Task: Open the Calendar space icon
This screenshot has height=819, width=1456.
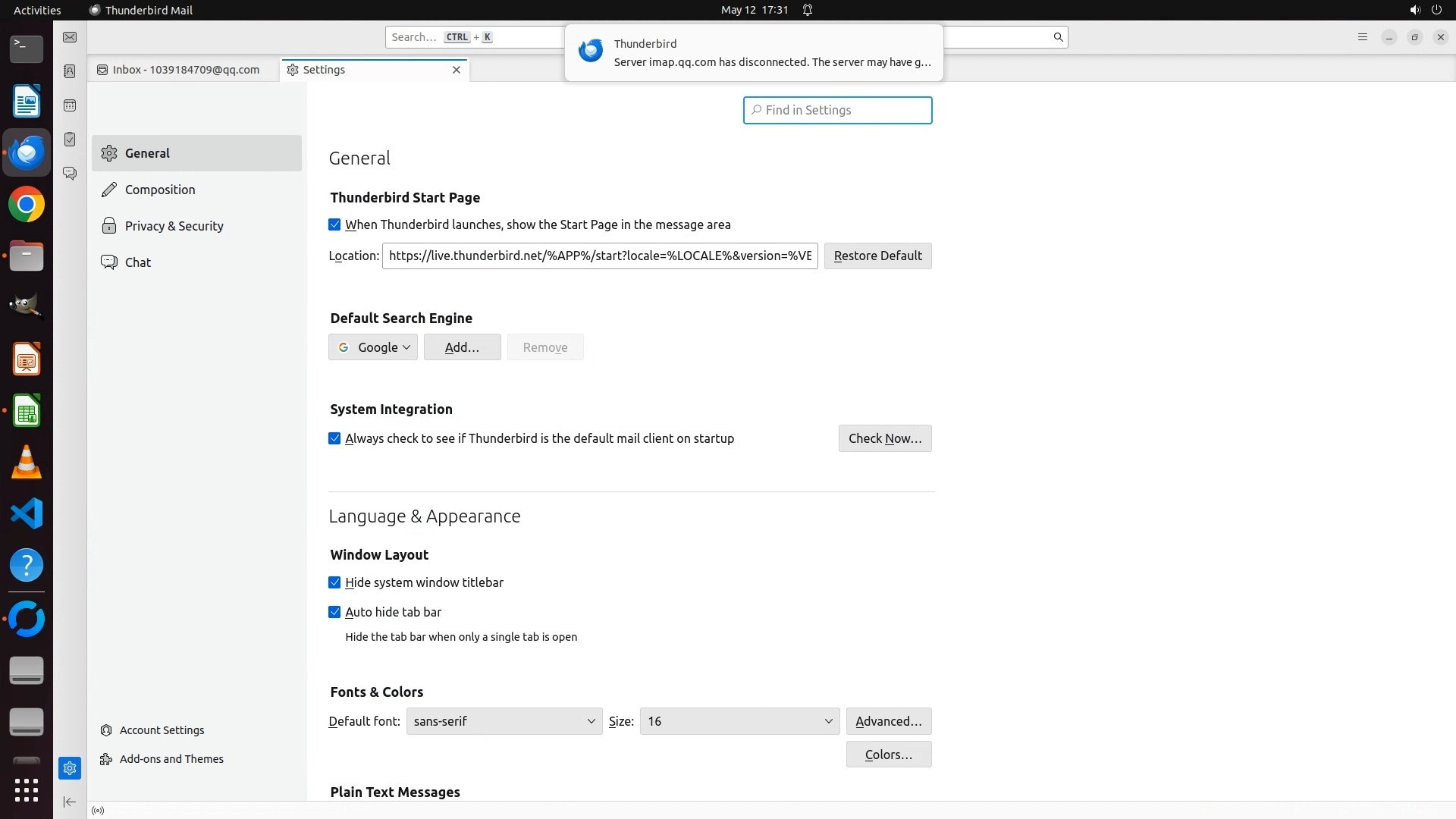Action: [70, 105]
